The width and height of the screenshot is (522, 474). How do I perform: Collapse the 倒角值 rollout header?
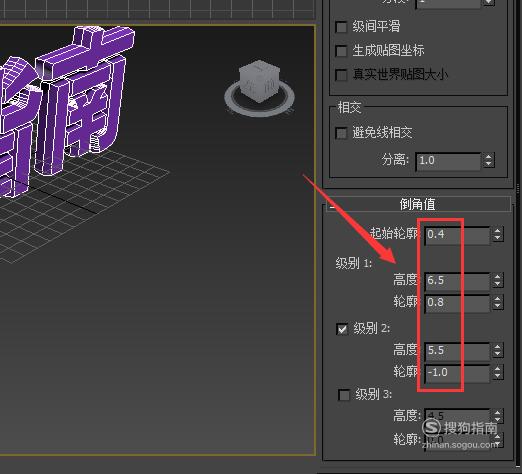(418, 204)
